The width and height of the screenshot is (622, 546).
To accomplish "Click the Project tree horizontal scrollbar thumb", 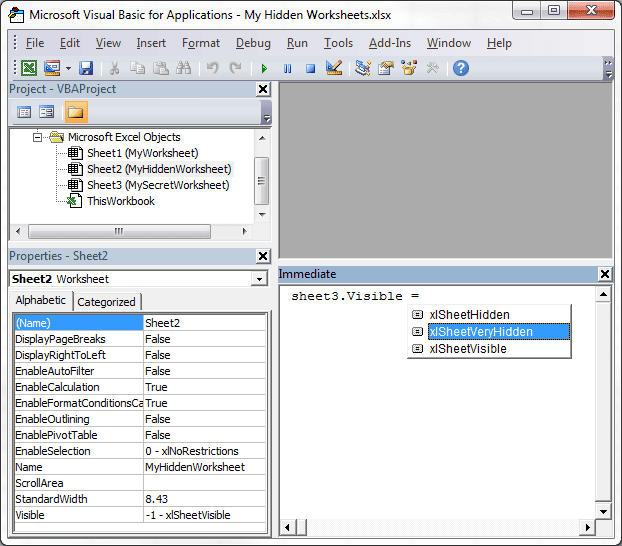I will tap(119, 231).
